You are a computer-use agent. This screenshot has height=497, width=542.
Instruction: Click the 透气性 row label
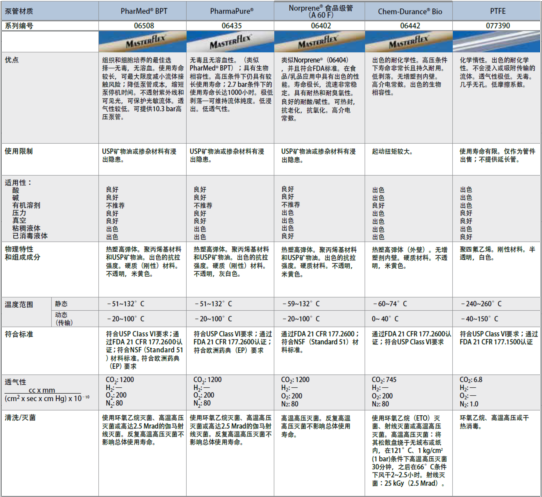point(15,382)
